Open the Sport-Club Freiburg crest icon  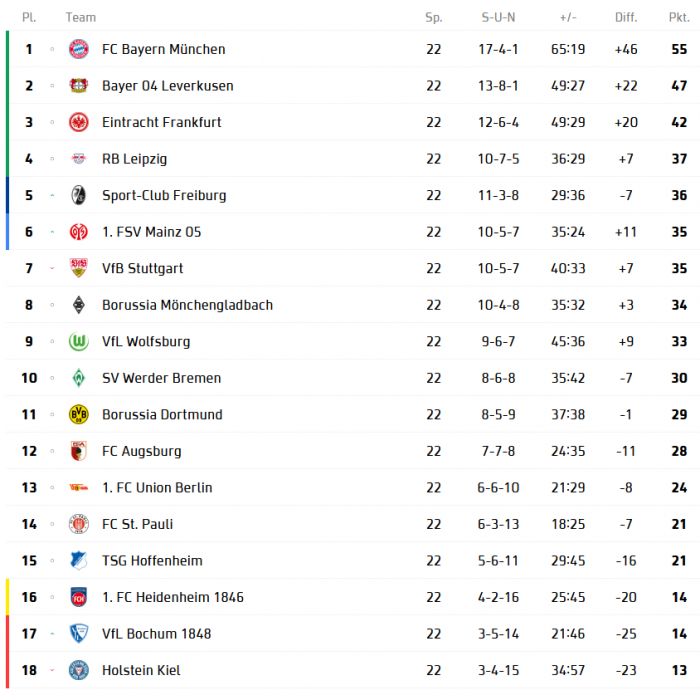click(x=79, y=195)
